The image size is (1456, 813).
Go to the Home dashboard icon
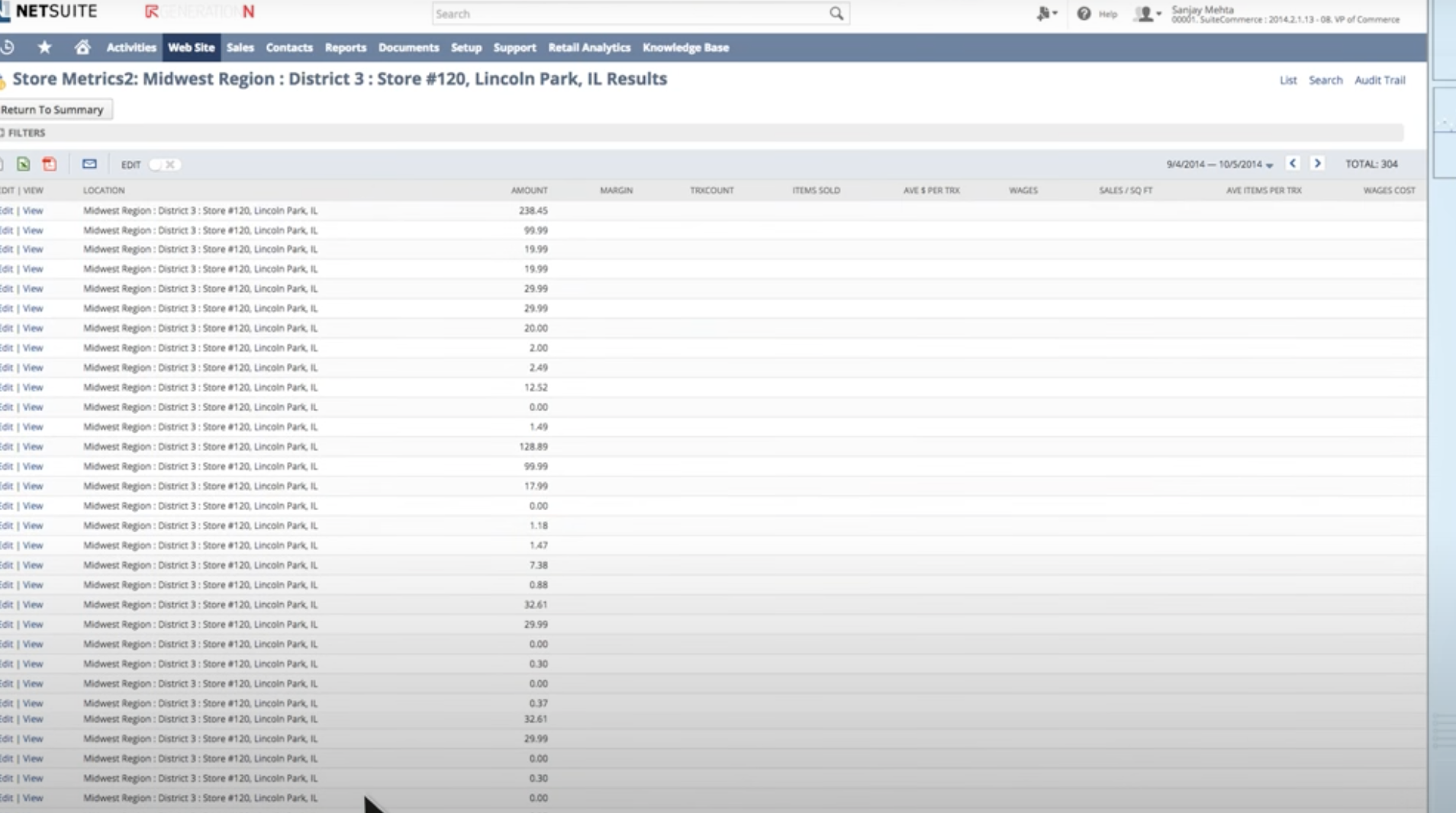point(82,47)
